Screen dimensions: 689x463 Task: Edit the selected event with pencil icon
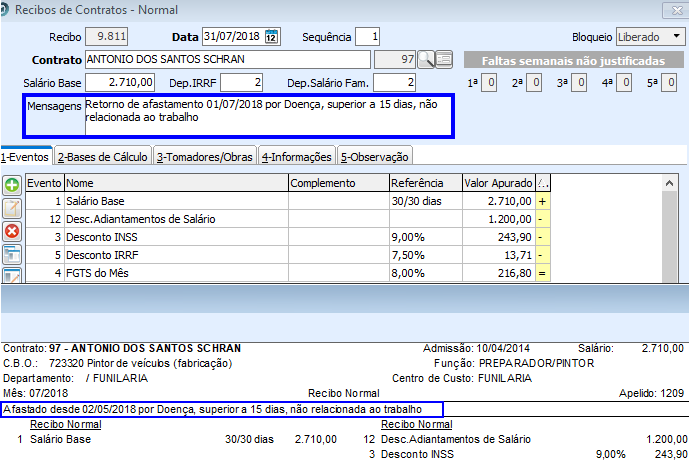coord(12,208)
